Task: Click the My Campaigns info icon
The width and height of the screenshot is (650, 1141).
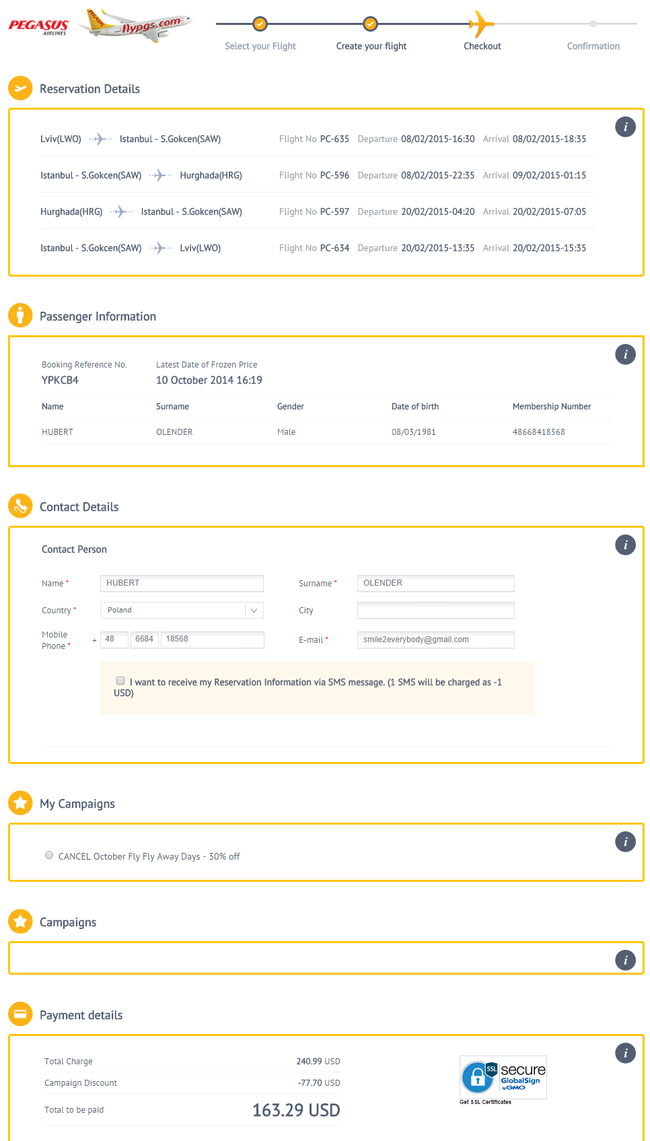Action: (x=625, y=842)
